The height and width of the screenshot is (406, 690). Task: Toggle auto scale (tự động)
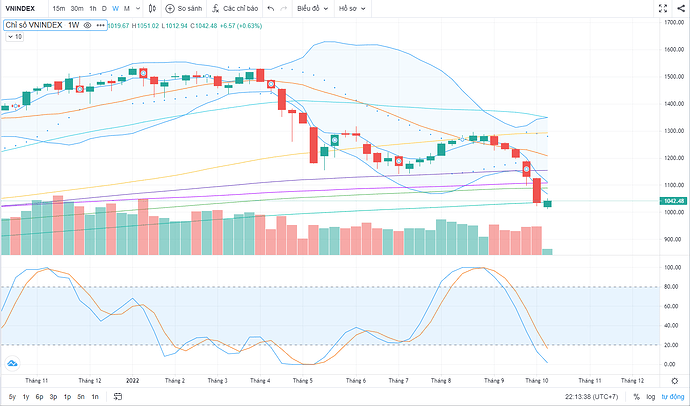(x=672, y=397)
